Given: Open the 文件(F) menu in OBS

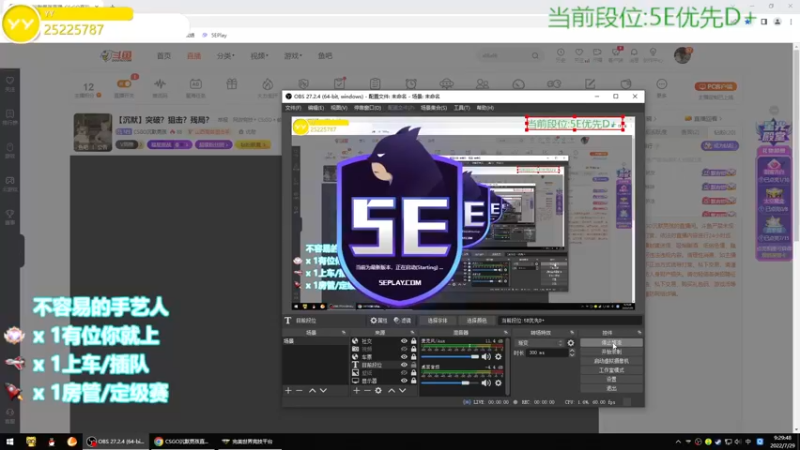Looking at the screenshot, I should 293,108.
